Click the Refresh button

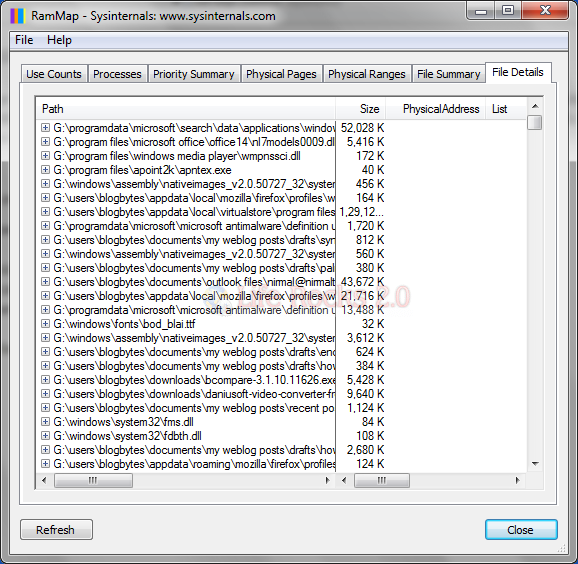(56, 530)
